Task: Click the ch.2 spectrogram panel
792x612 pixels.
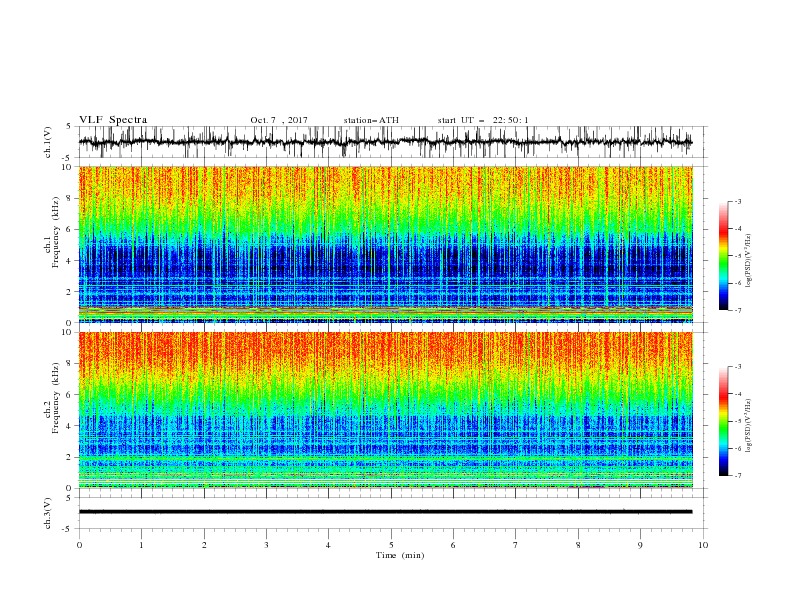Action: [x=386, y=410]
